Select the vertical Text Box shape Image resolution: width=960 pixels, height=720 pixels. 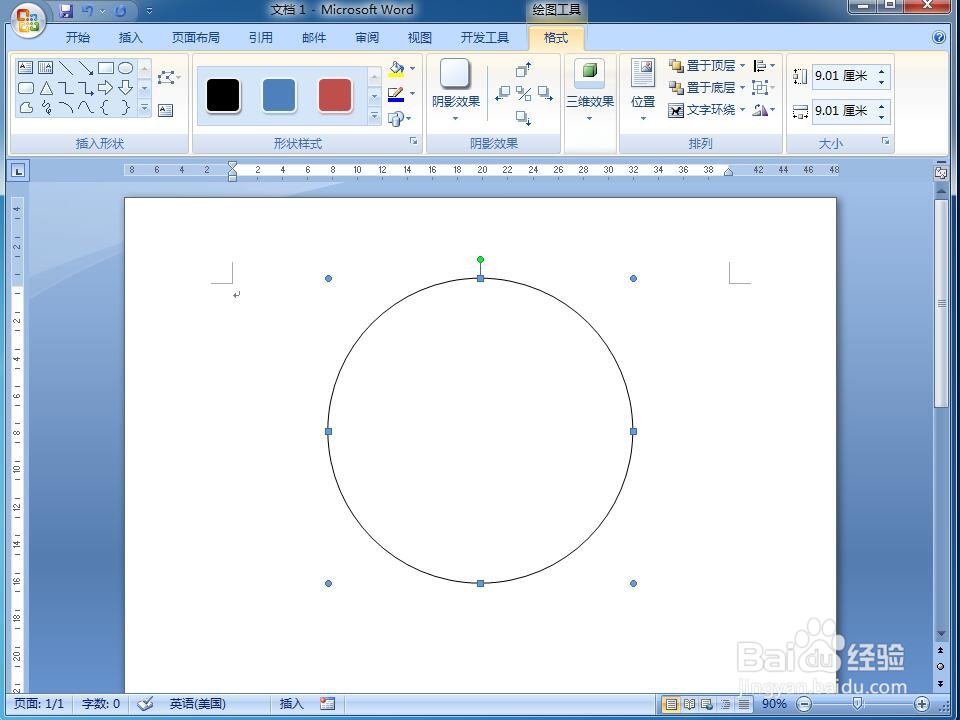pos(45,67)
